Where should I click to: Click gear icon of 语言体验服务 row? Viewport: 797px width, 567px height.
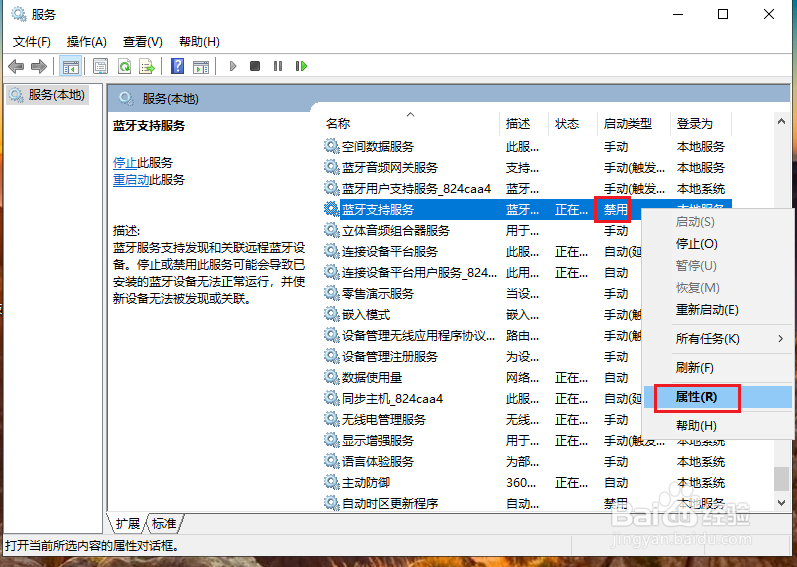[331, 461]
